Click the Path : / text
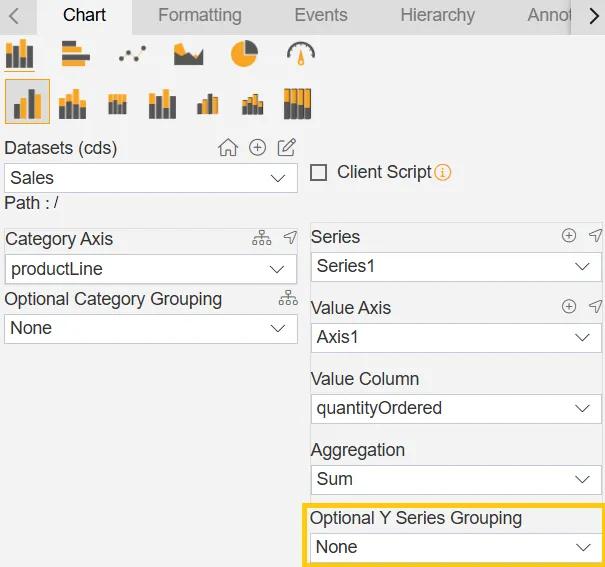The image size is (605, 567). point(32,203)
